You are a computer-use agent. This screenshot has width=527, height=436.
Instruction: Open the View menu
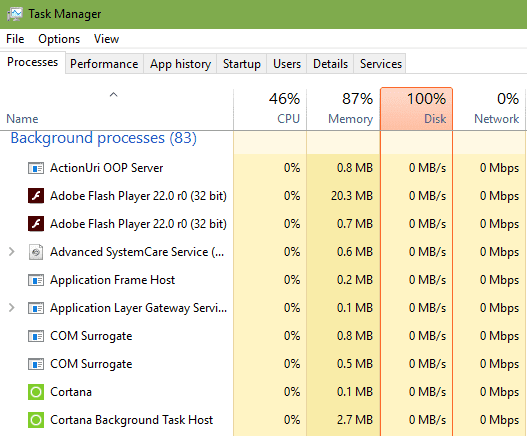[x=106, y=39]
